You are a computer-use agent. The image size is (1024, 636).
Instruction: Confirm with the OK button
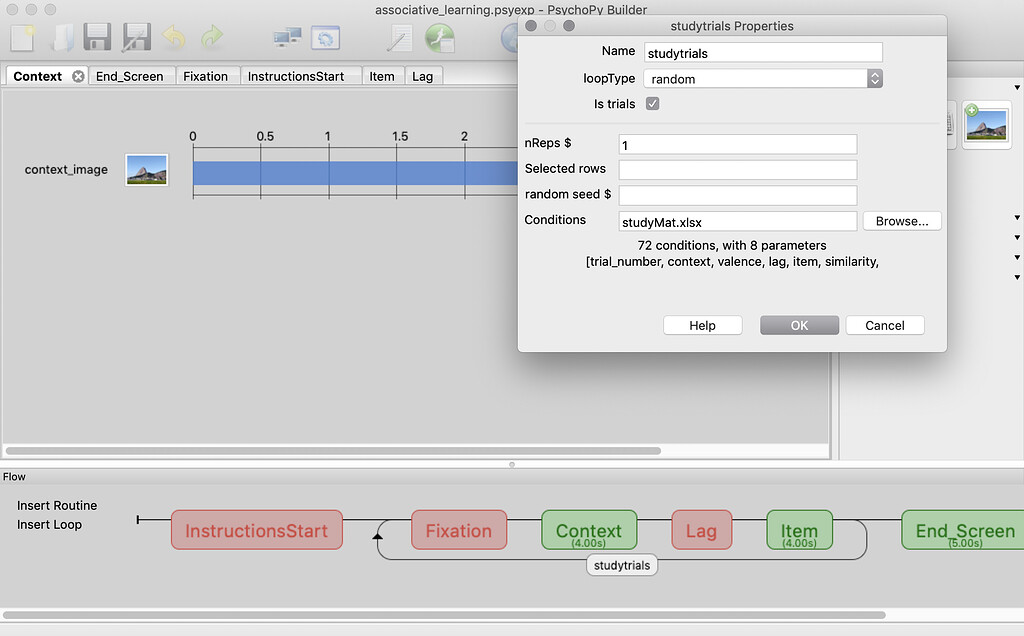pos(799,325)
